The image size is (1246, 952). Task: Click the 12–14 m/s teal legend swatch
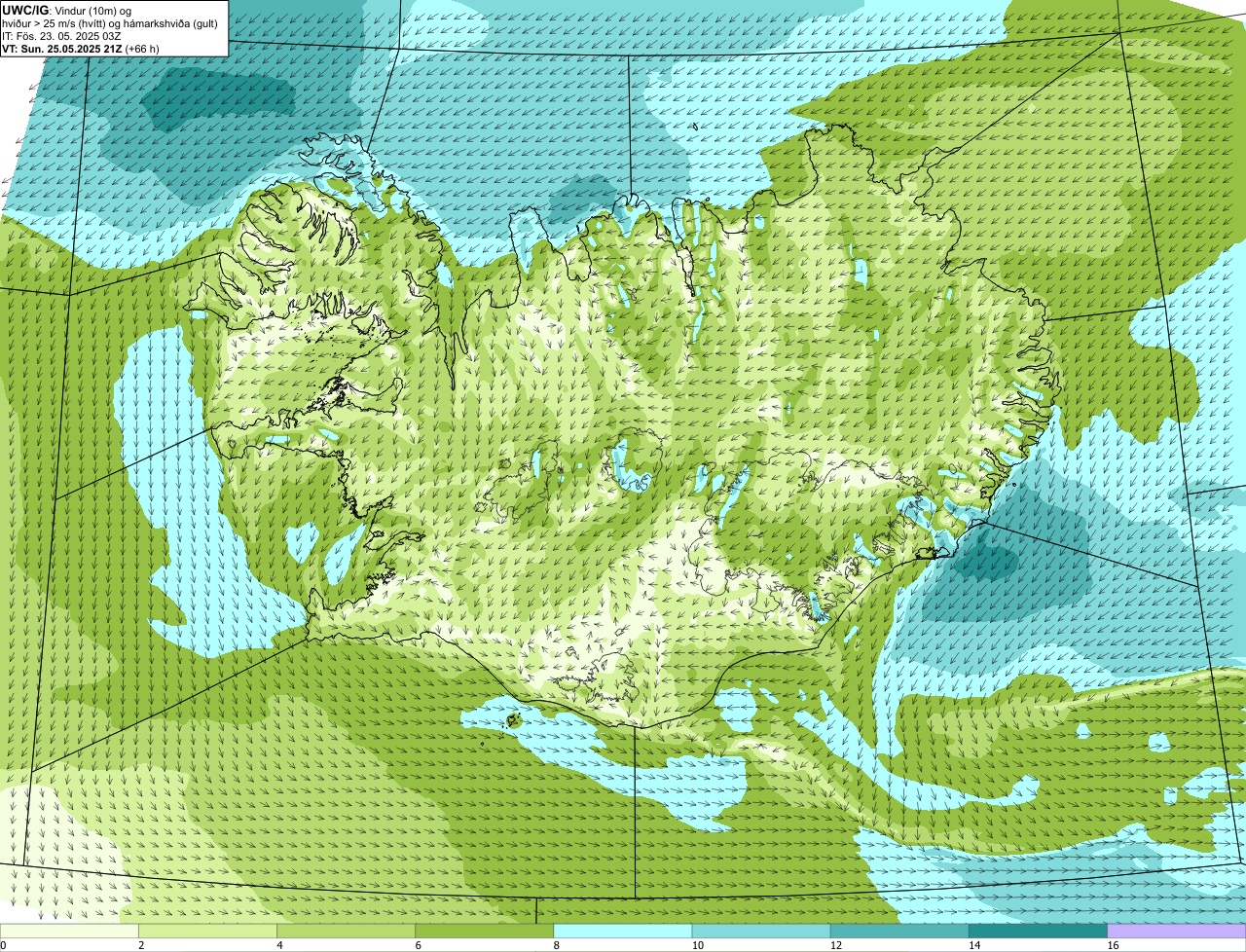point(899,932)
